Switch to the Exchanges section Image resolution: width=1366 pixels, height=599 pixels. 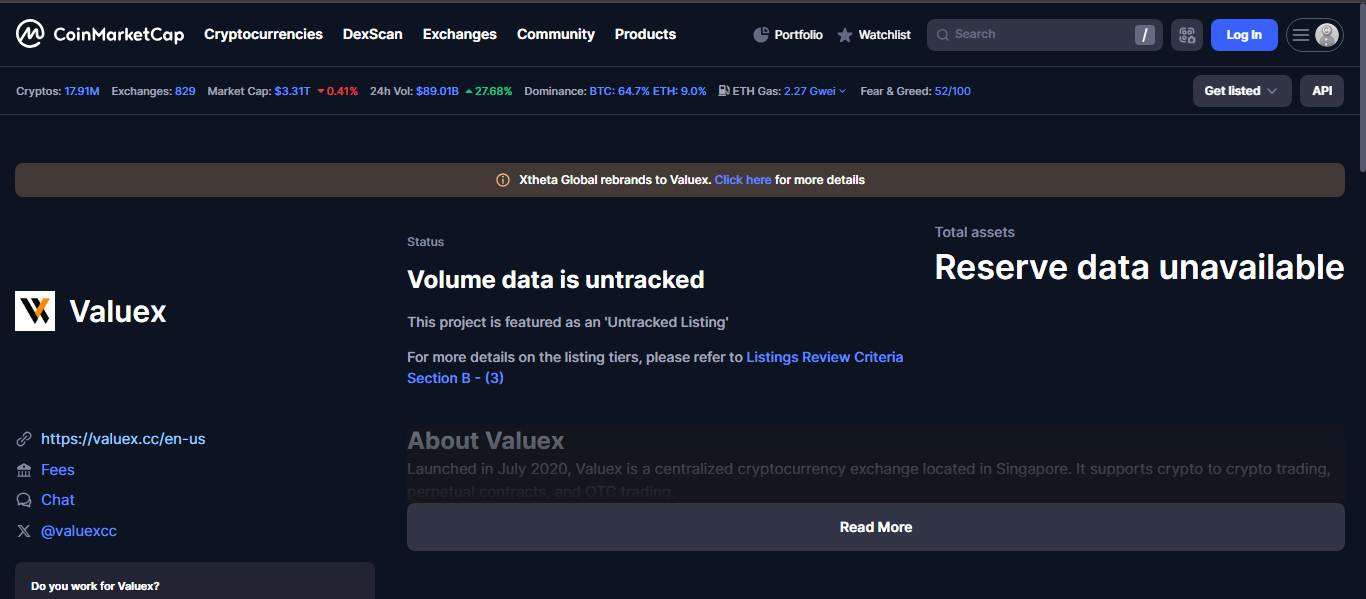click(459, 34)
